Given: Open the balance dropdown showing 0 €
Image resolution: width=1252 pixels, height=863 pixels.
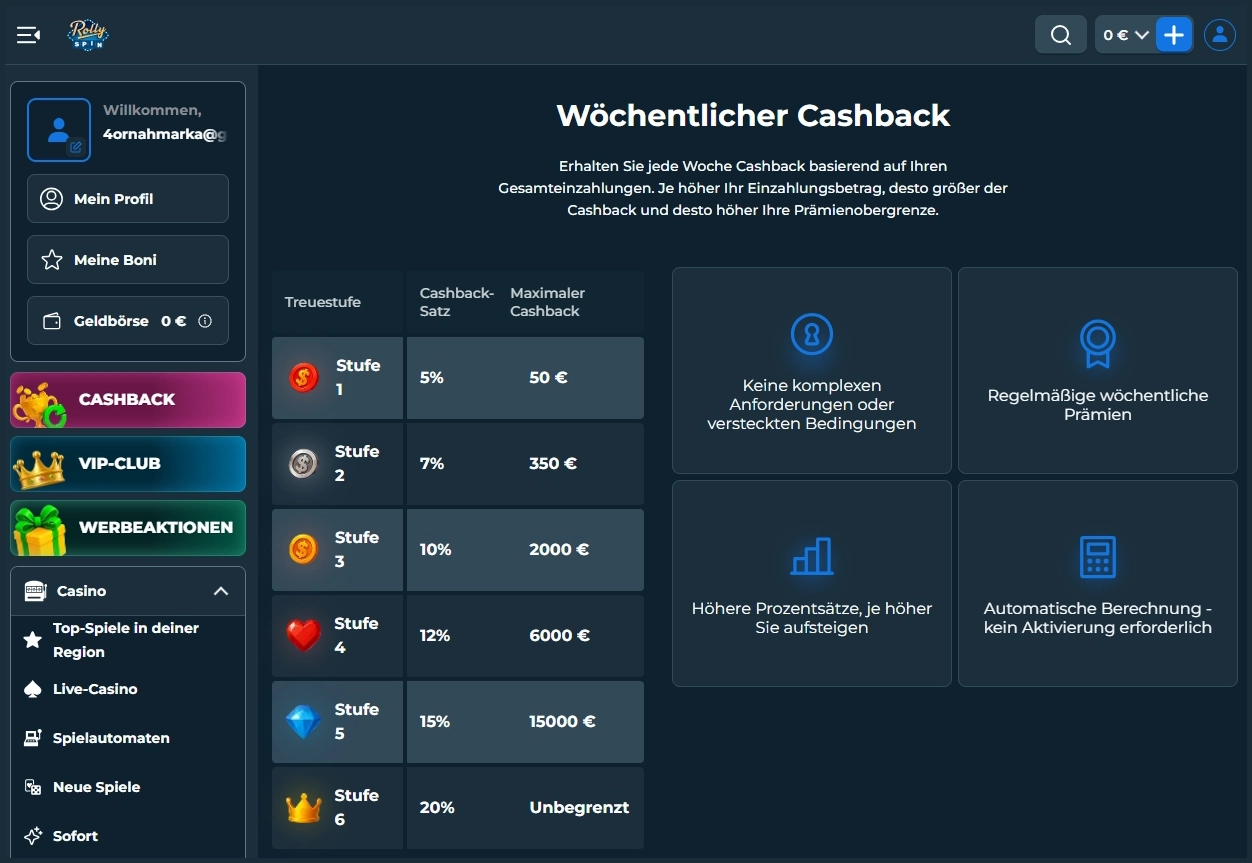Looking at the screenshot, I should point(1124,34).
